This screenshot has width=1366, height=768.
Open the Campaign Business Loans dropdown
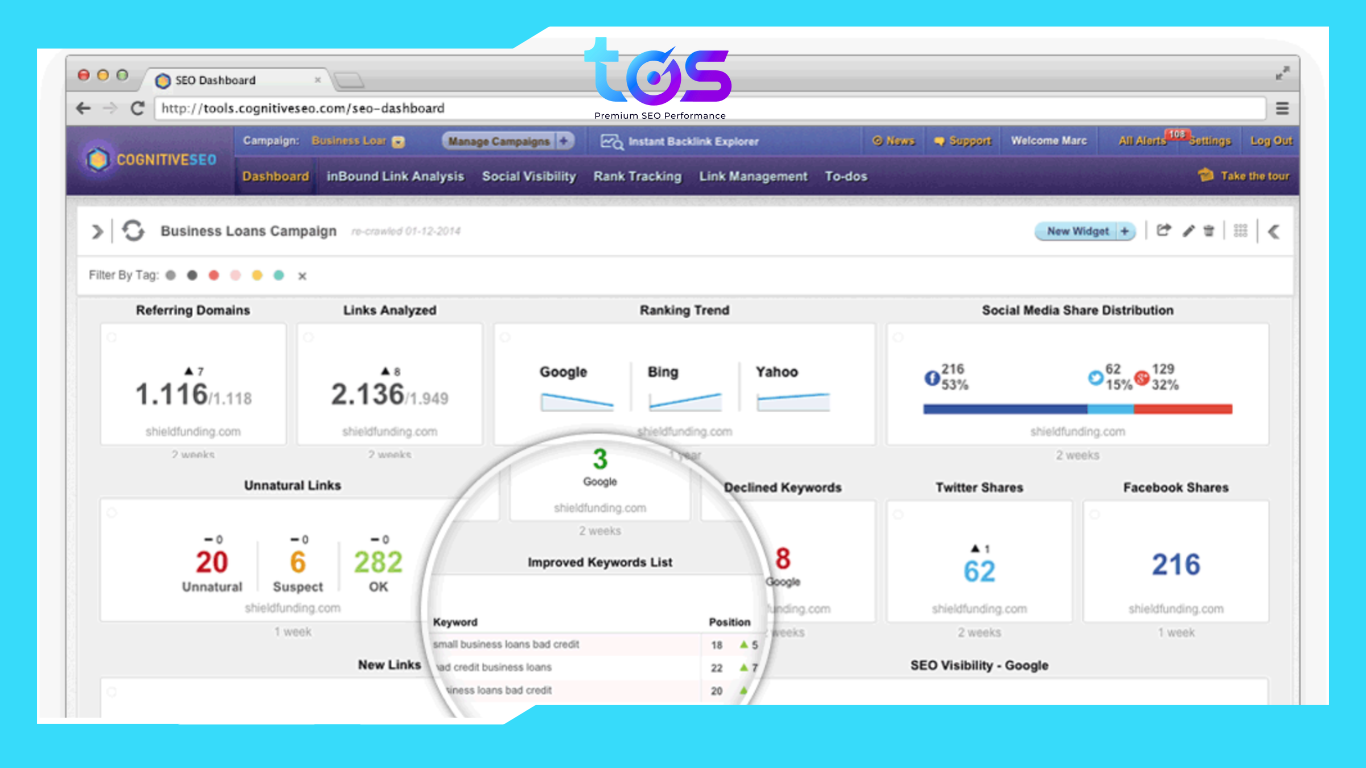click(x=398, y=142)
